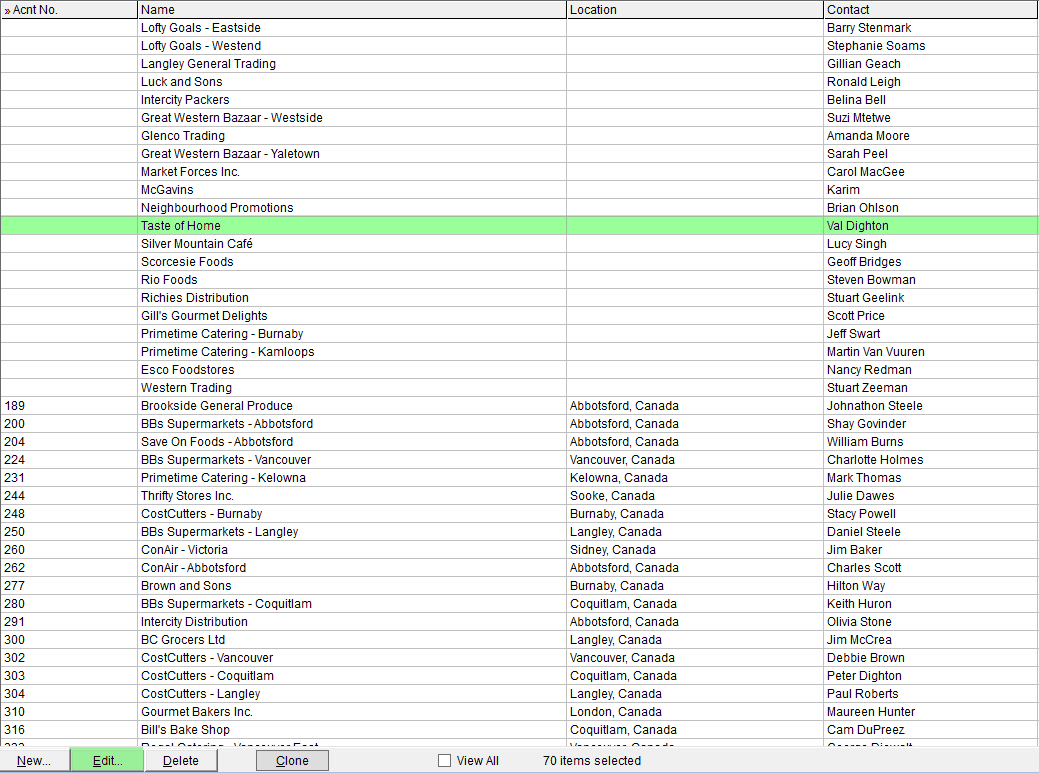Select highlighted Taste of Home row
Screen dimensions: 1039x773
[520, 225]
